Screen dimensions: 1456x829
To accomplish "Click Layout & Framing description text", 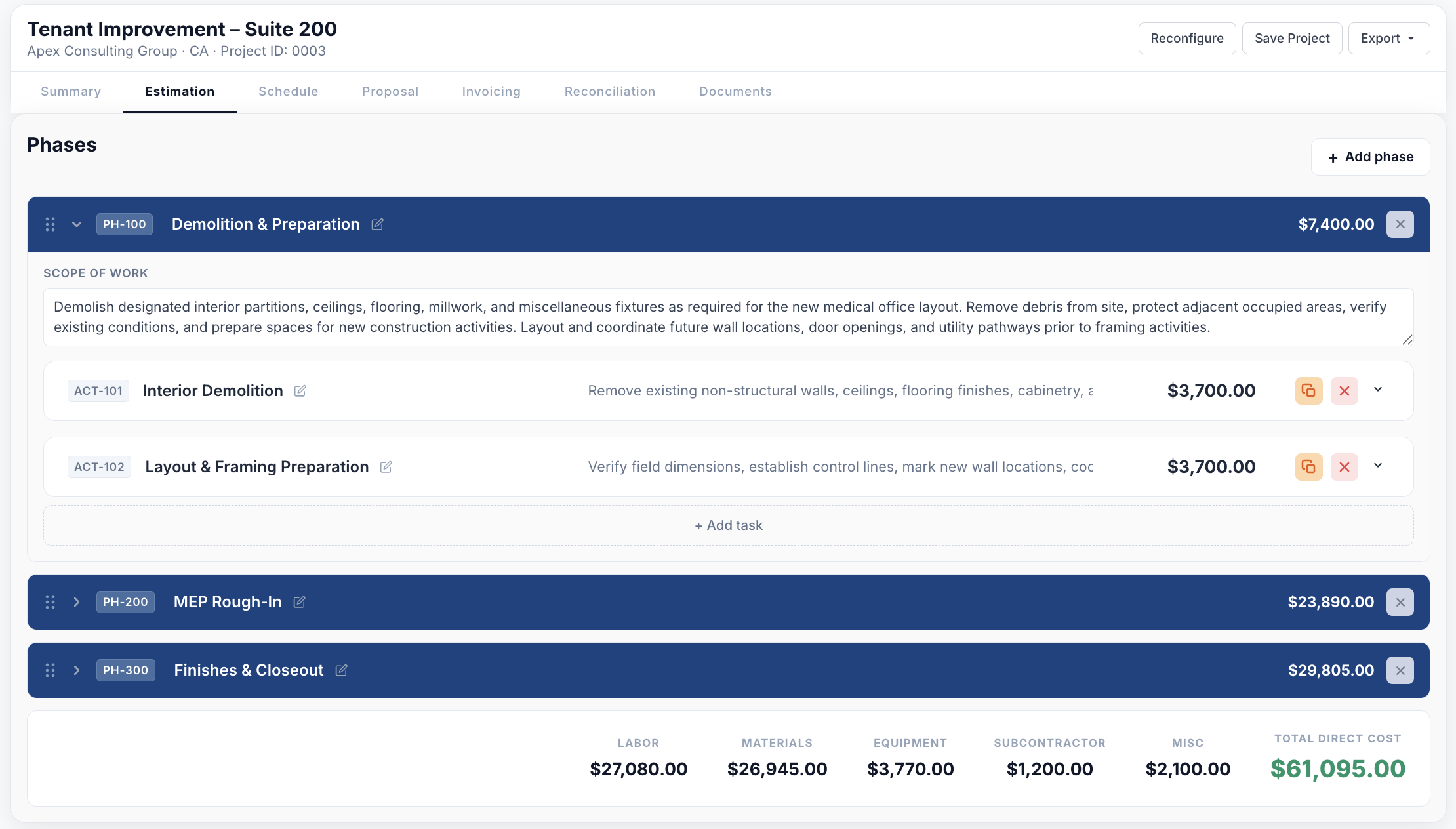I will [840, 467].
